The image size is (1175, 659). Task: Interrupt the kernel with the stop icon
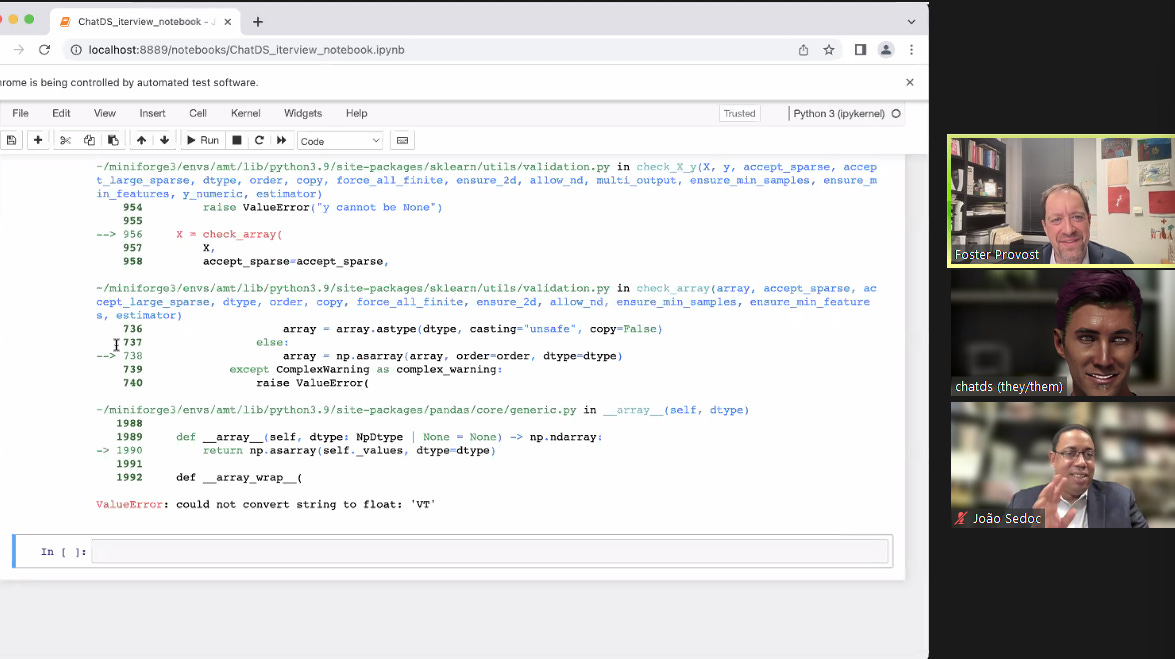[x=237, y=141]
